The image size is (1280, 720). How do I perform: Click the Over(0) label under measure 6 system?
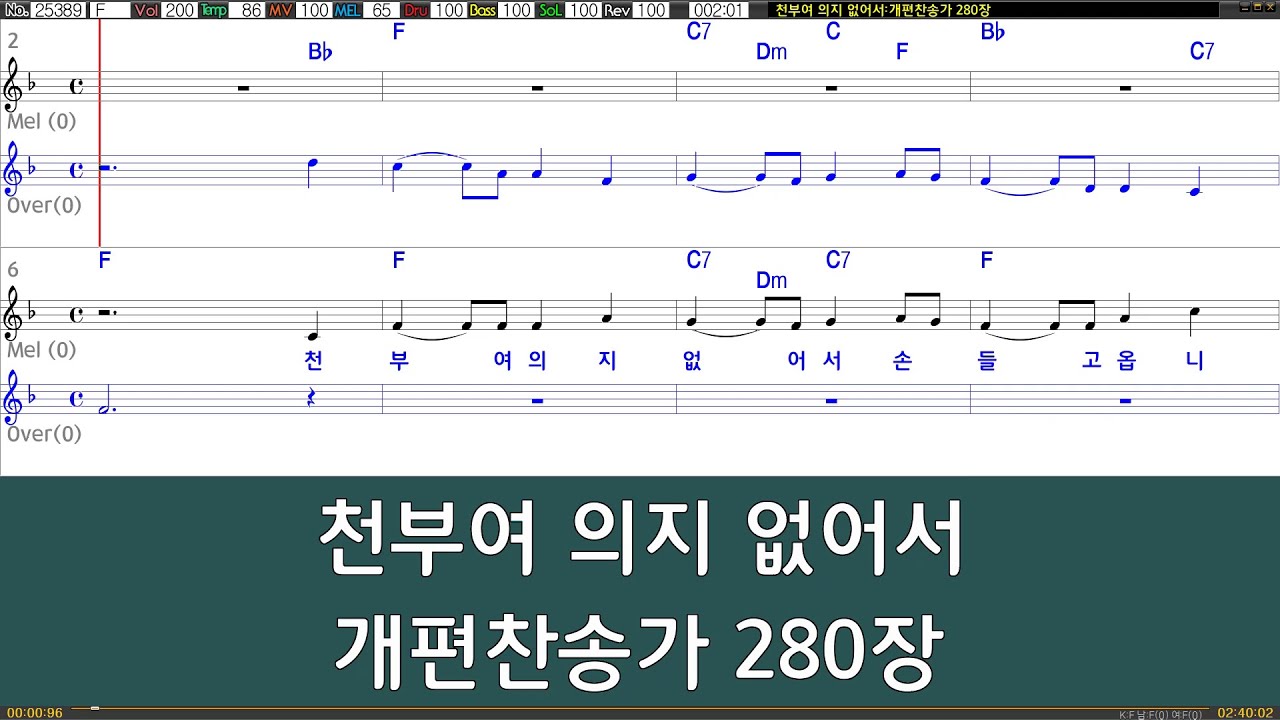tap(45, 434)
